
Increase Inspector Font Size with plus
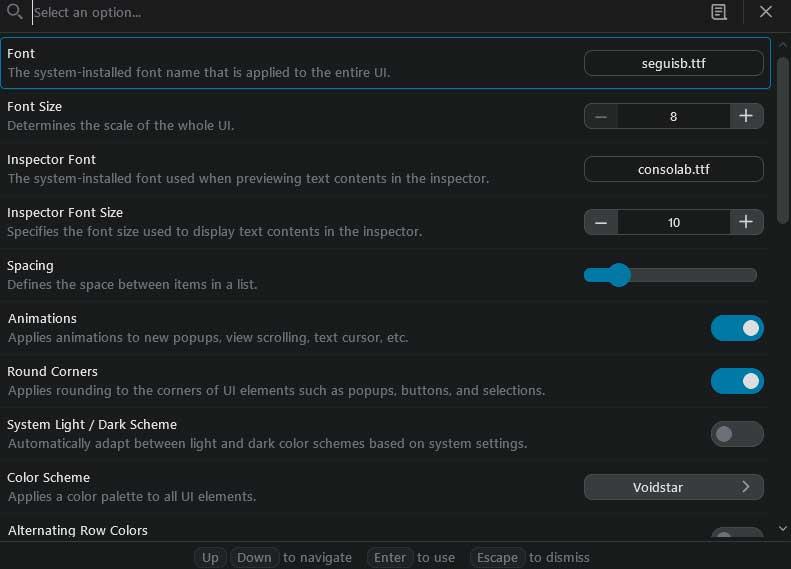tap(746, 222)
